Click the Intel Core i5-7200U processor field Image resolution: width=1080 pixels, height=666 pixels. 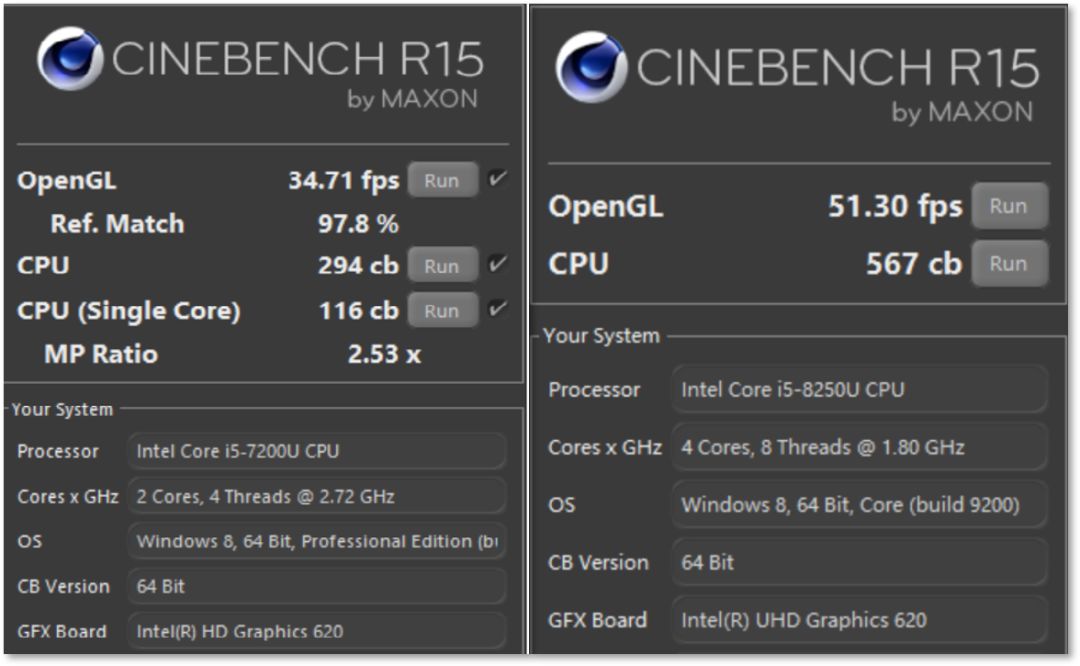[x=317, y=451]
